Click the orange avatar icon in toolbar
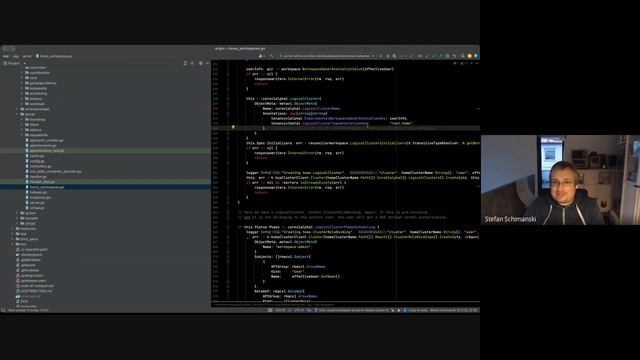 click(469, 56)
